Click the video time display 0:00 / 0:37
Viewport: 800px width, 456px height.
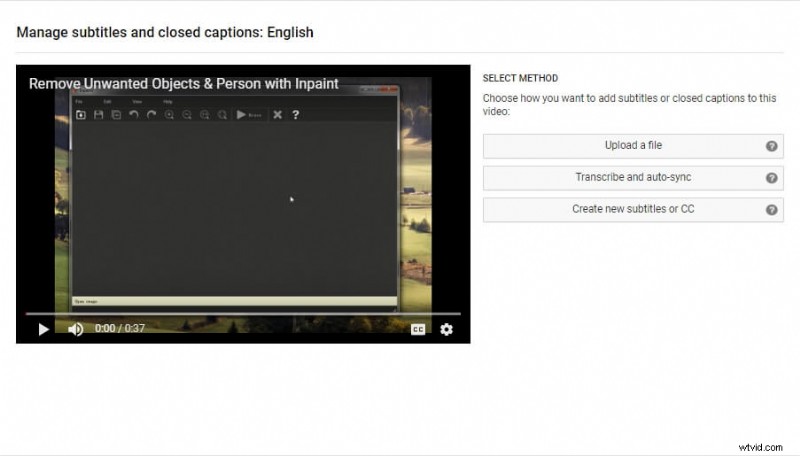120,328
